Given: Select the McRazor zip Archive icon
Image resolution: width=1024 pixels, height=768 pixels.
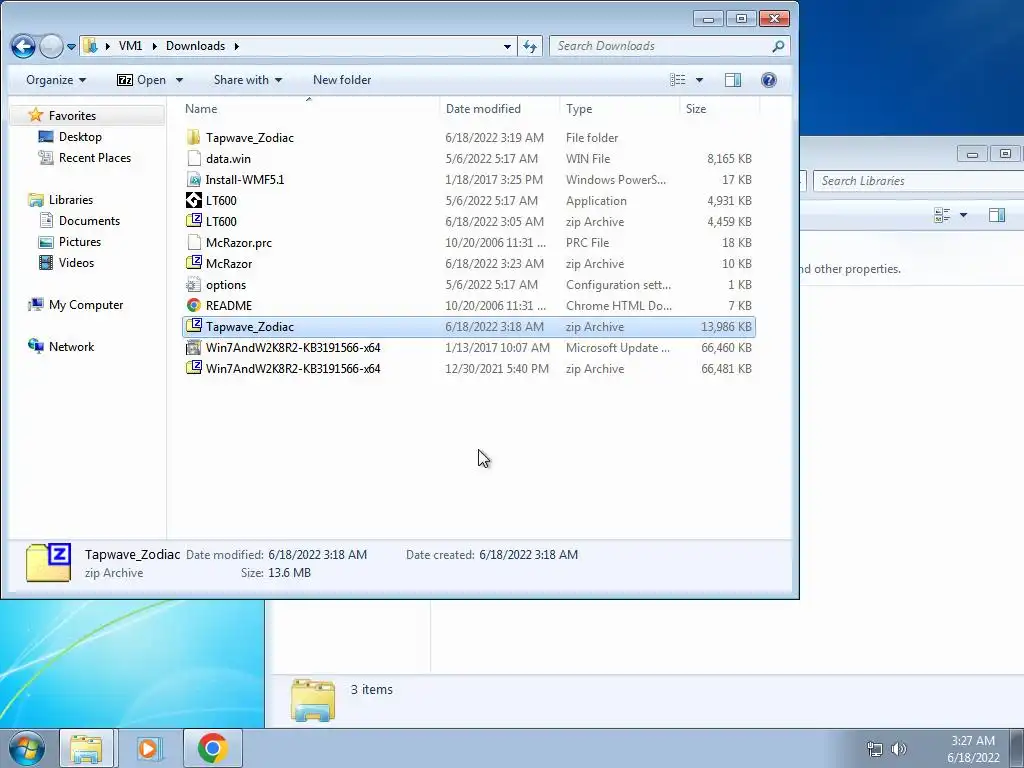Looking at the screenshot, I should [x=193, y=263].
